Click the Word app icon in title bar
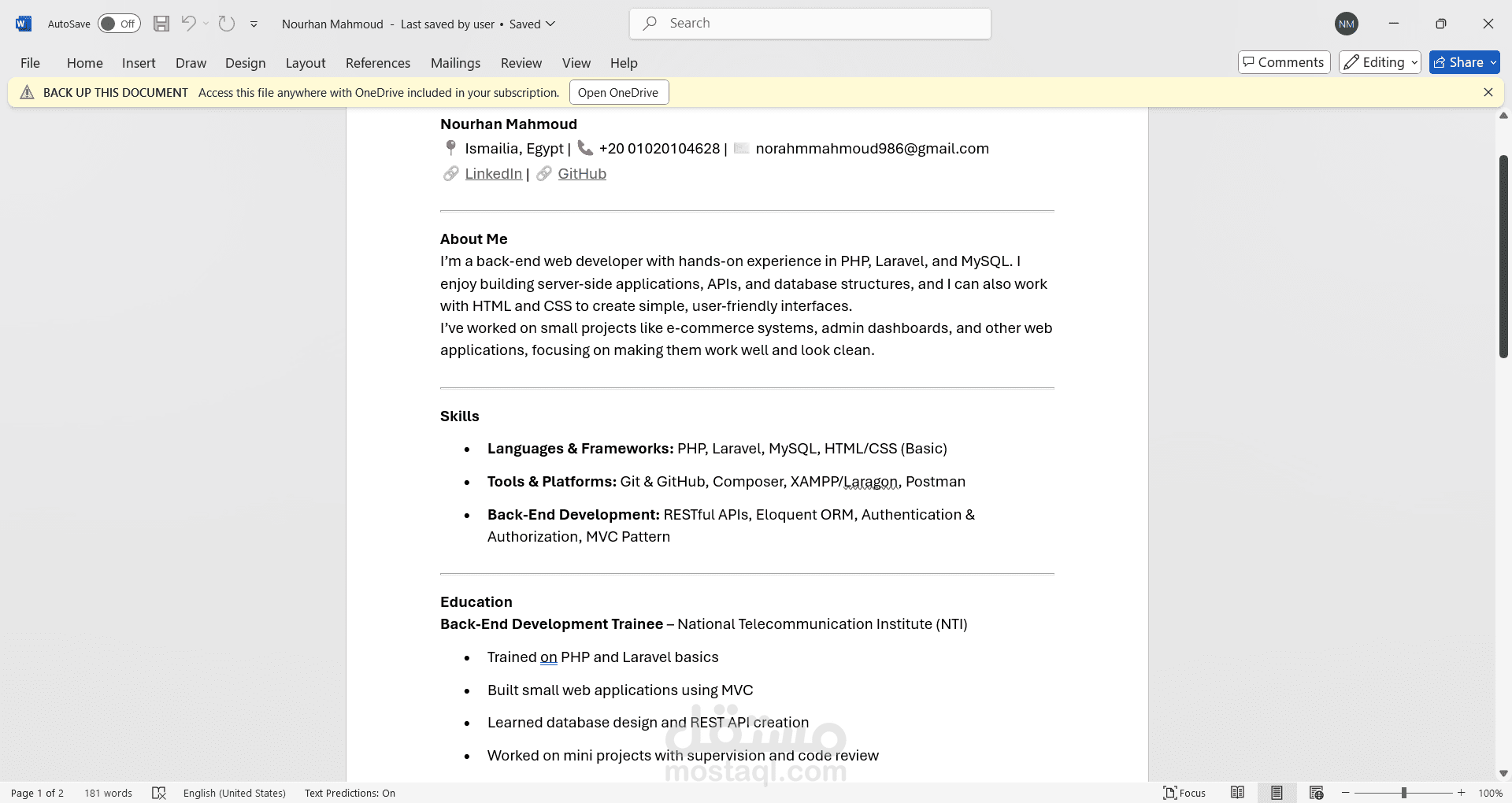 pyautogui.click(x=23, y=24)
